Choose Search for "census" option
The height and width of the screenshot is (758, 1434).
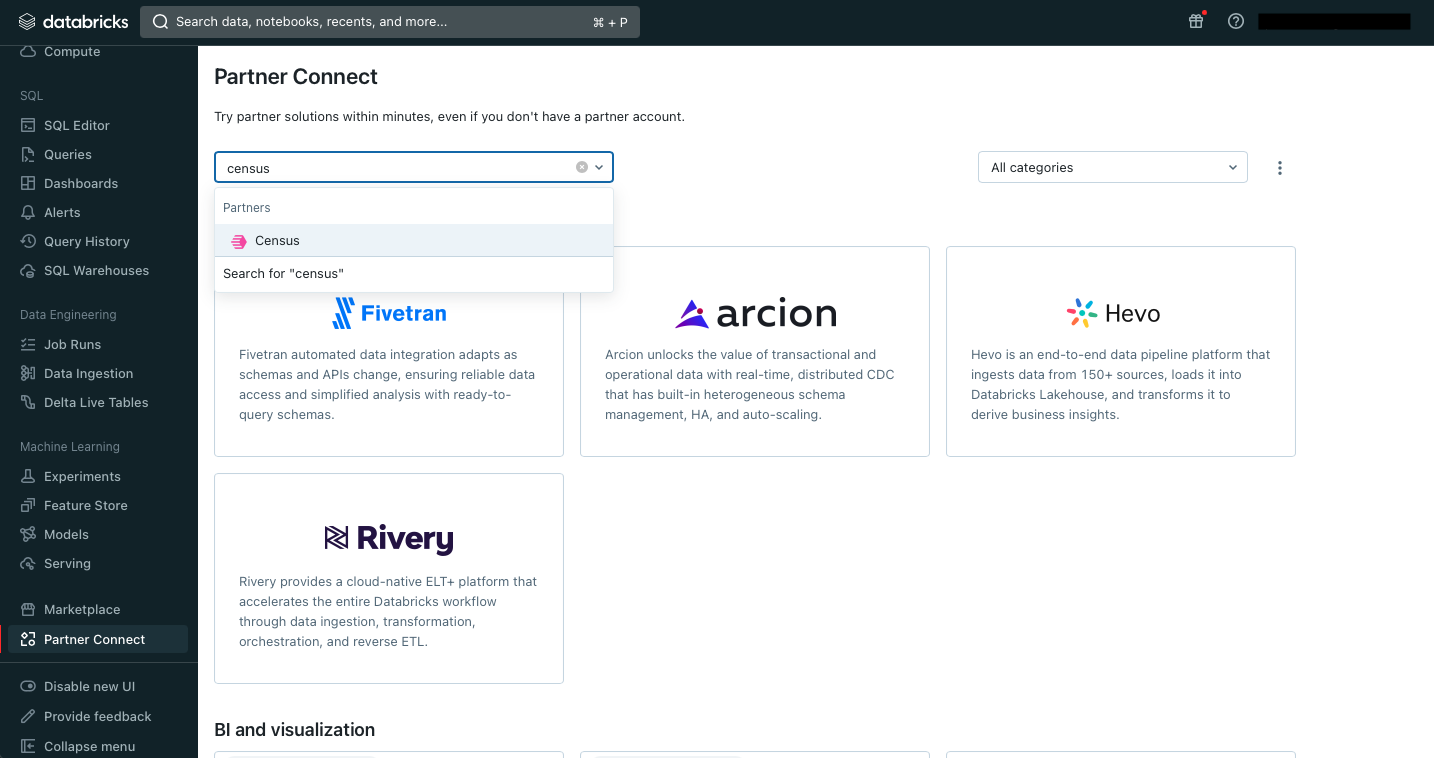tap(414, 273)
